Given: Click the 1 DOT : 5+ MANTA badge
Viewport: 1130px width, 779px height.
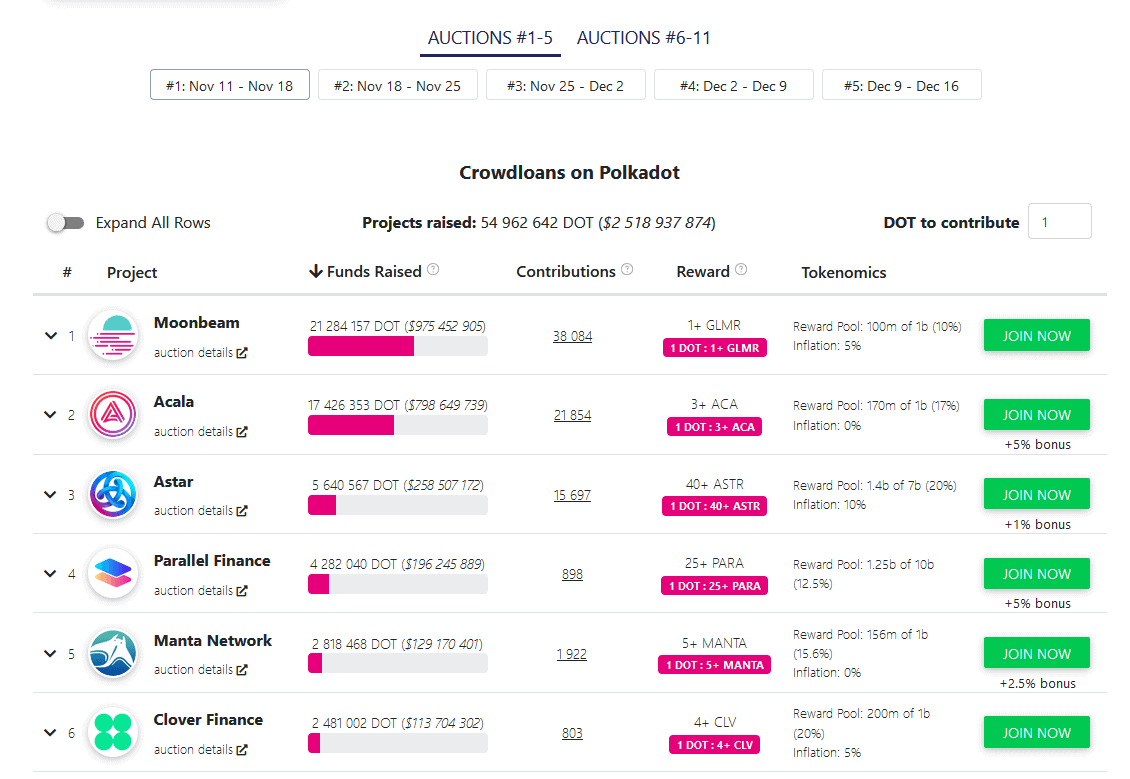Looking at the screenshot, I should (x=715, y=665).
